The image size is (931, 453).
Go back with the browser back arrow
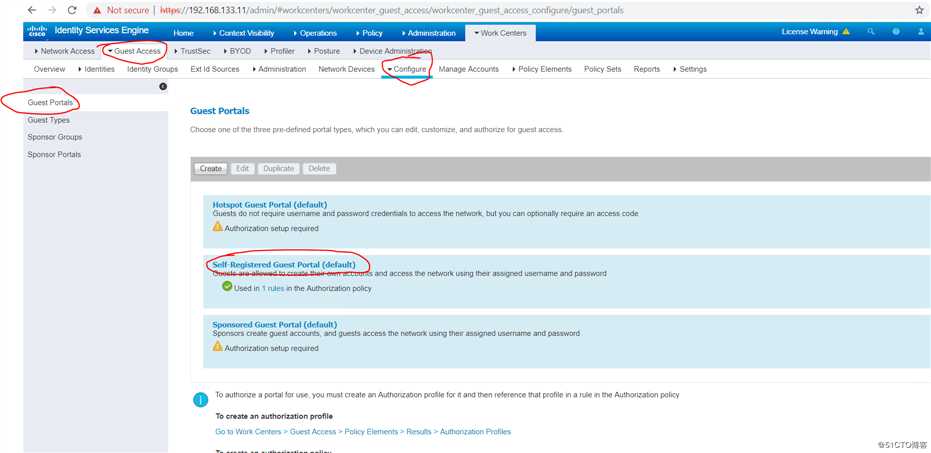[32, 10]
